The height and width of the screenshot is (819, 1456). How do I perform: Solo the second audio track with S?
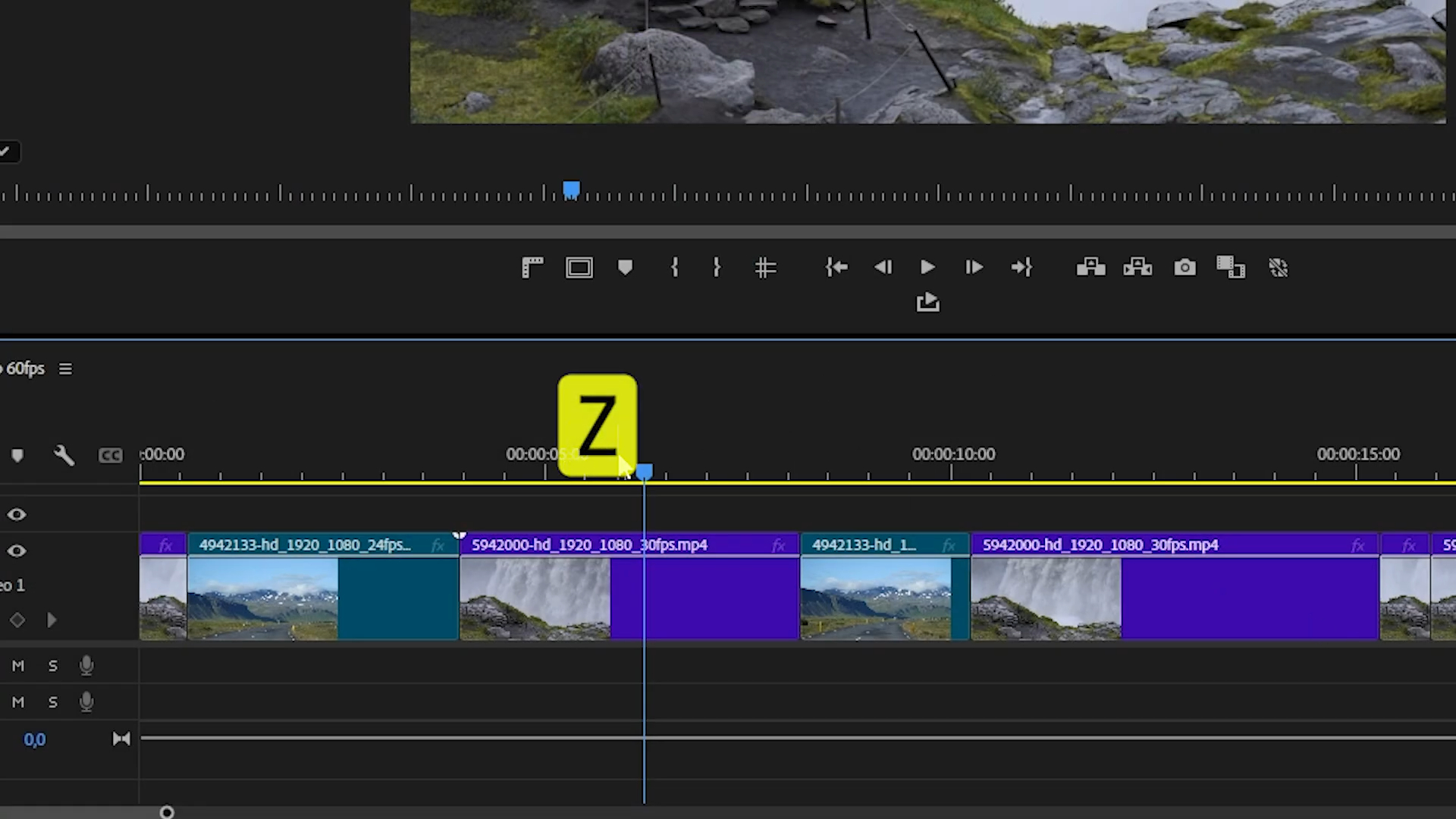tap(52, 701)
